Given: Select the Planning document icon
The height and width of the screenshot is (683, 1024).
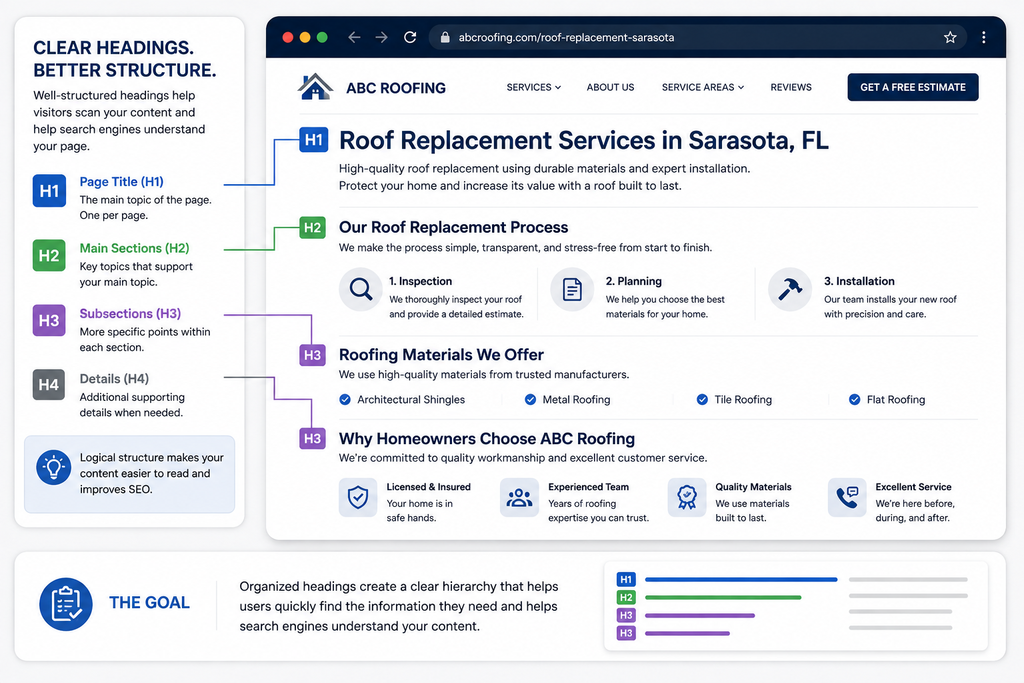Looking at the screenshot, I should (x=572, y=289).
